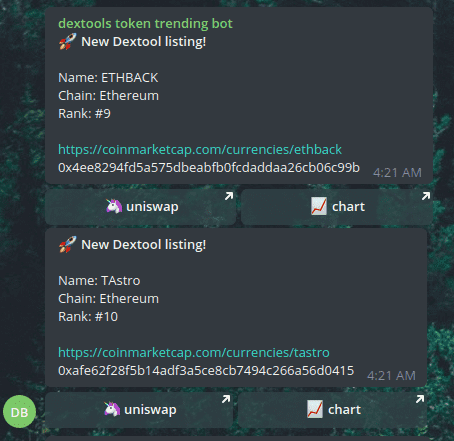Click external-link arrow on TAstro uniswap button
454x441 pixels.
226,399
